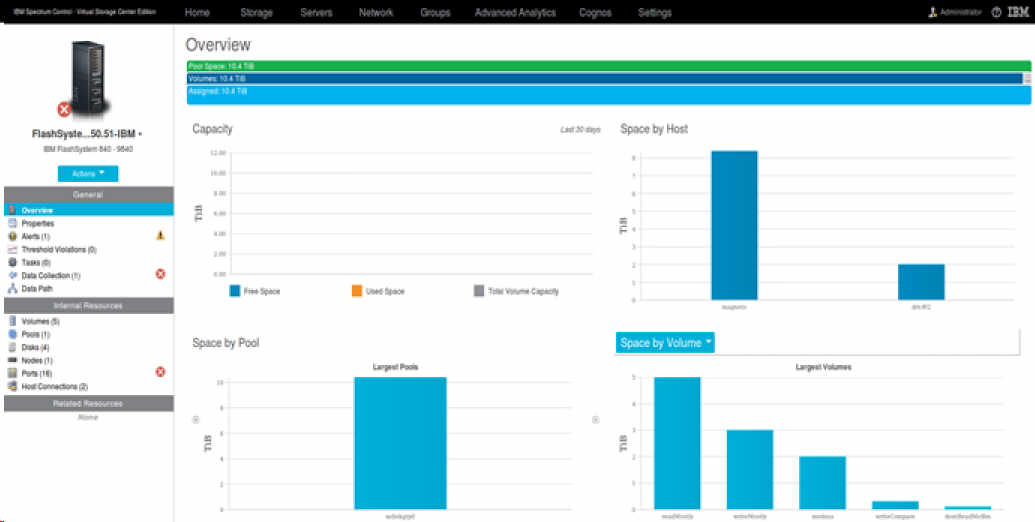Open the Actions dropdown button
The image size is (1035, 522).
pyautogui.click(x=88, y=174)
